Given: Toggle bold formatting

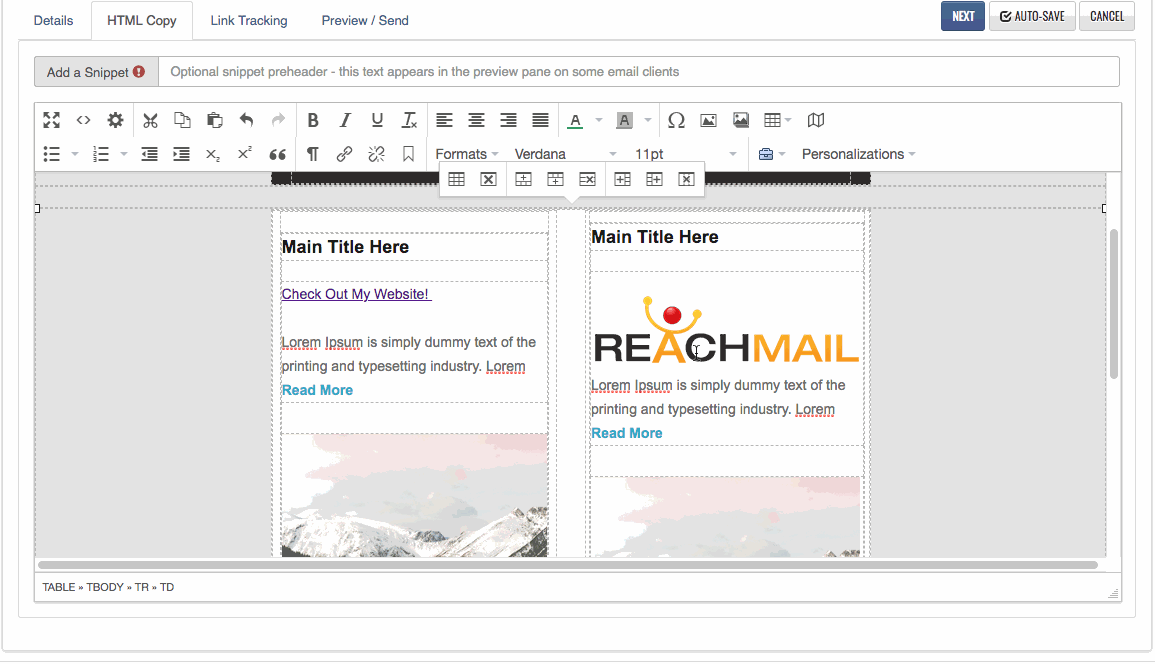Looking at the screenshot, I should (313, 120).
